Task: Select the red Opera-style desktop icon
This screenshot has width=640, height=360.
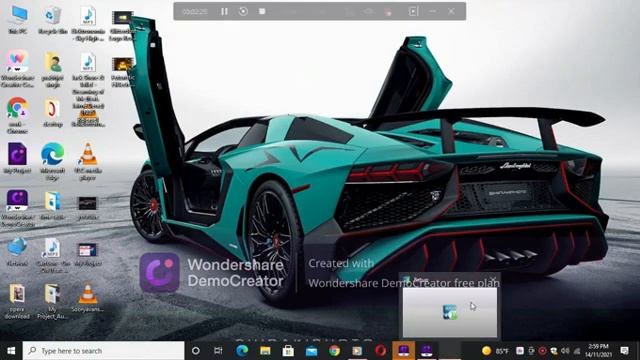Action: click(x=53, y=113)
